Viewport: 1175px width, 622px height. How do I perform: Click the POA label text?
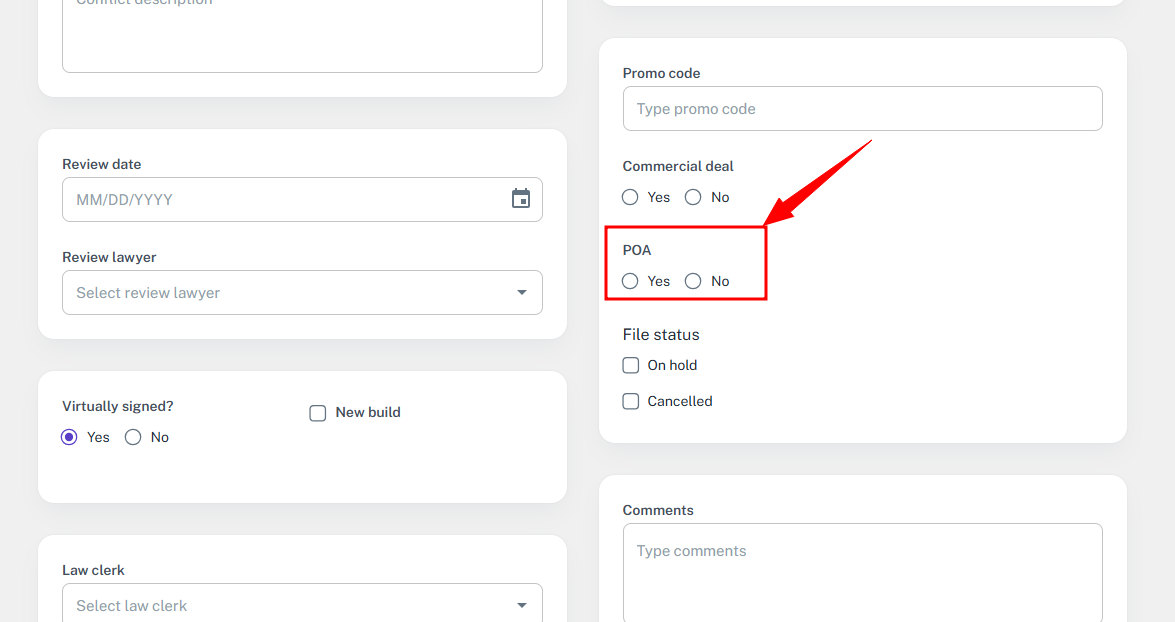click(x=637, y=250)
